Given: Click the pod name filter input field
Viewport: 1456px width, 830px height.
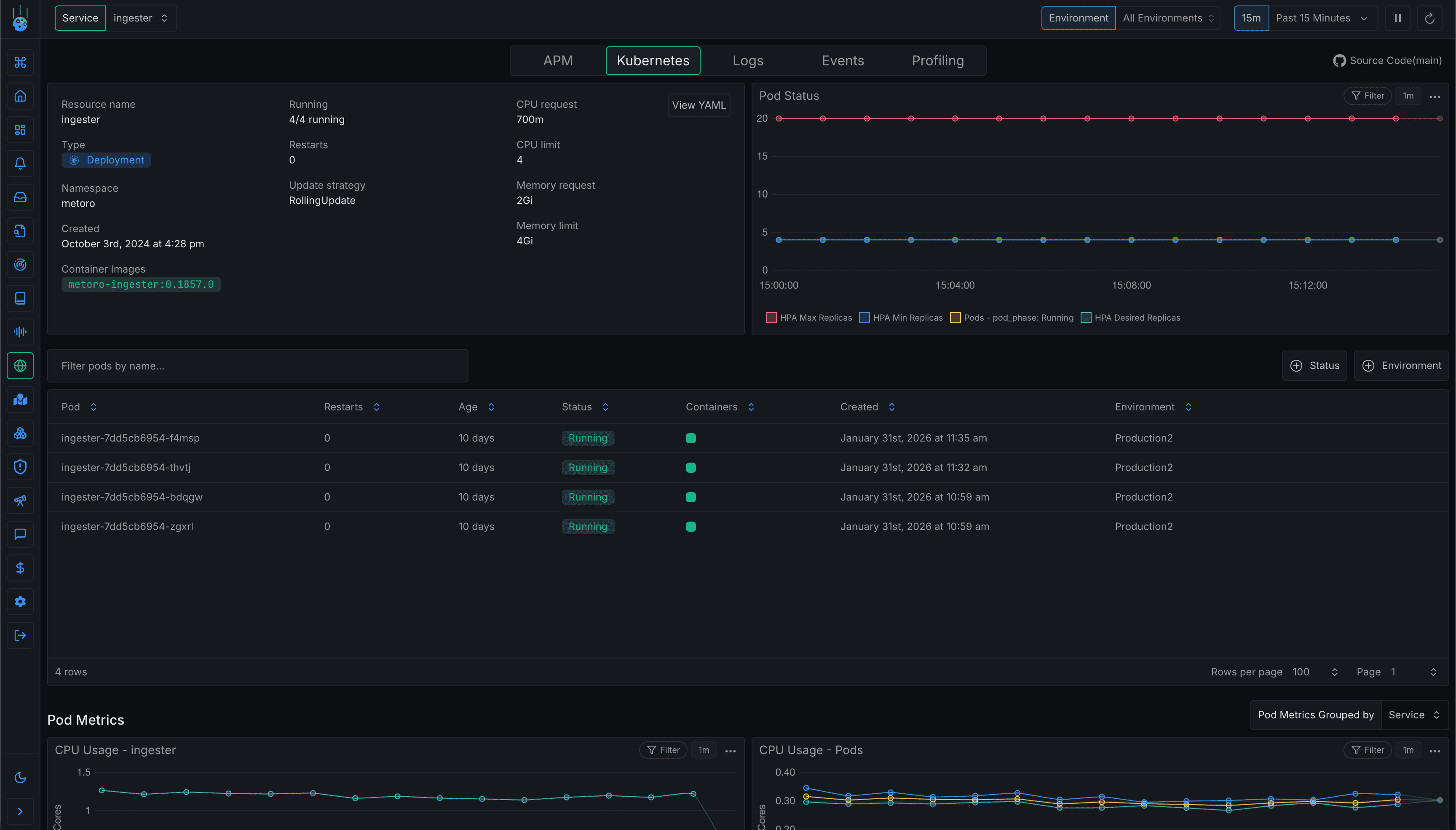Looking at the screenshot, I should 257,365.
